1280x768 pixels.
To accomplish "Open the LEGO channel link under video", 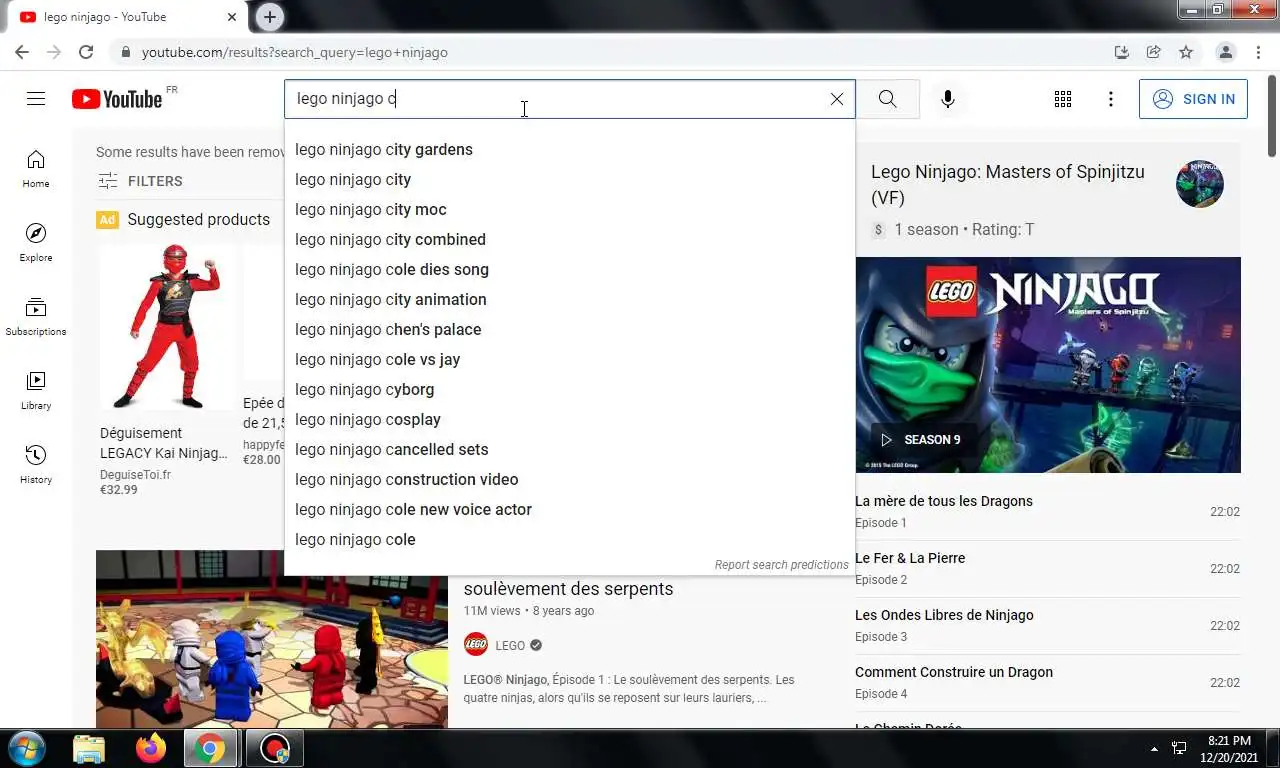I will tap(510, 645).
